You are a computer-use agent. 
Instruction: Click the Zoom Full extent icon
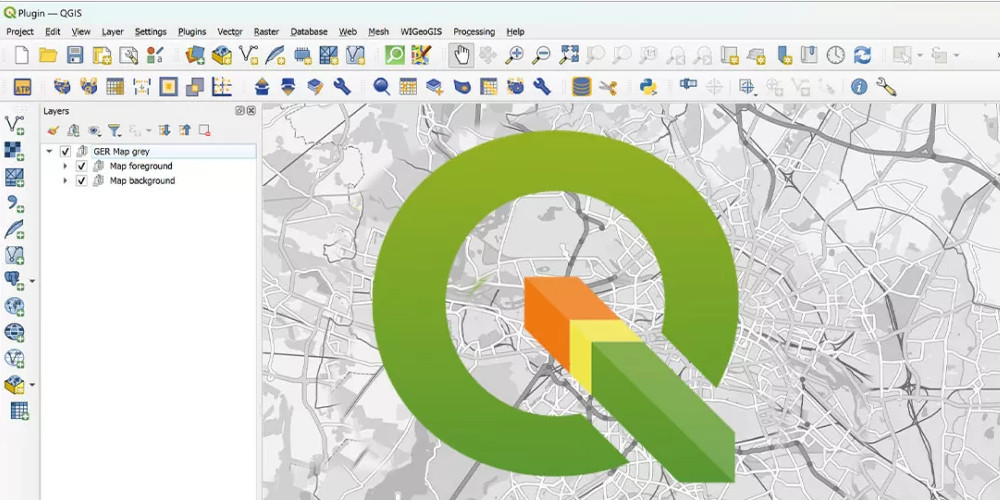(569, 55)
